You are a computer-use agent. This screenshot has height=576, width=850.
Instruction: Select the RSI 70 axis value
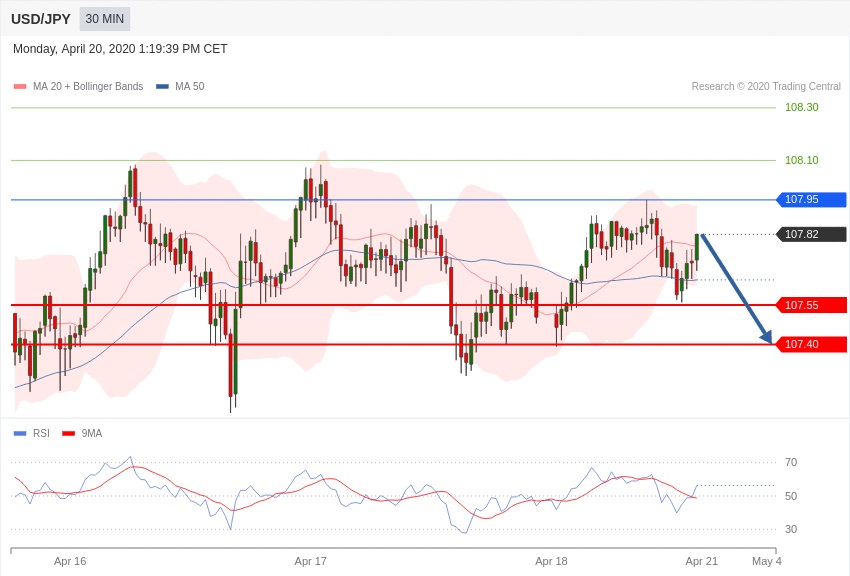coord(791,462)
